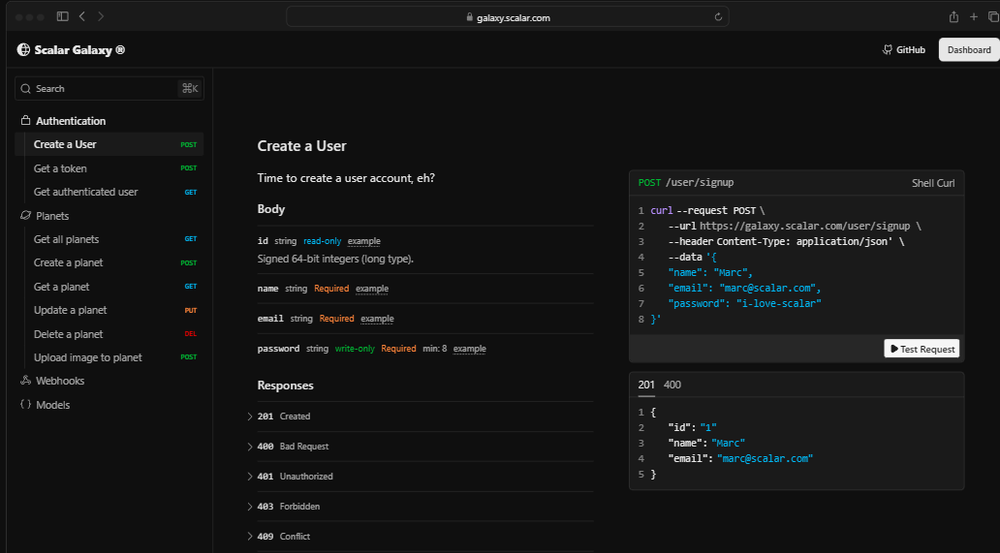The height and width of the screenshot is (553, 1000).
Task: Open the Authentication section label
Action: pyautogui.click(x=71, y=121)
